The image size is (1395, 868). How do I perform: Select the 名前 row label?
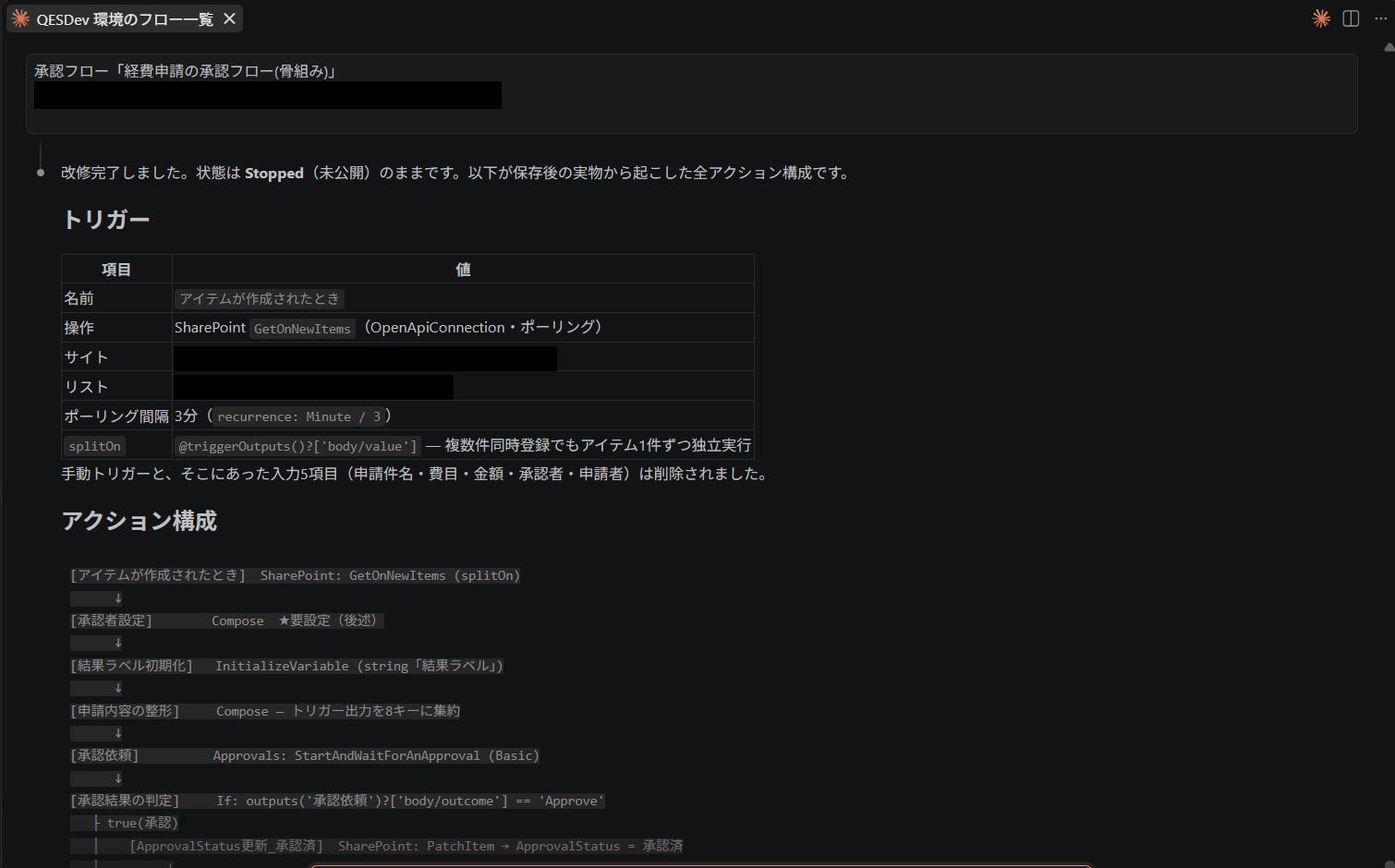(x=79, y=298)
